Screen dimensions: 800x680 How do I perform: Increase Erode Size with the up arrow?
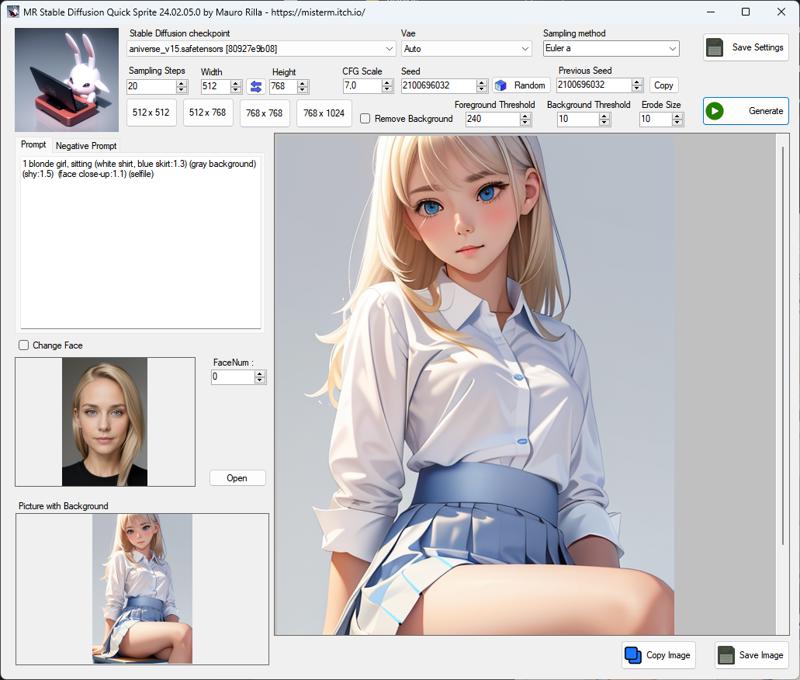point(678,116)
